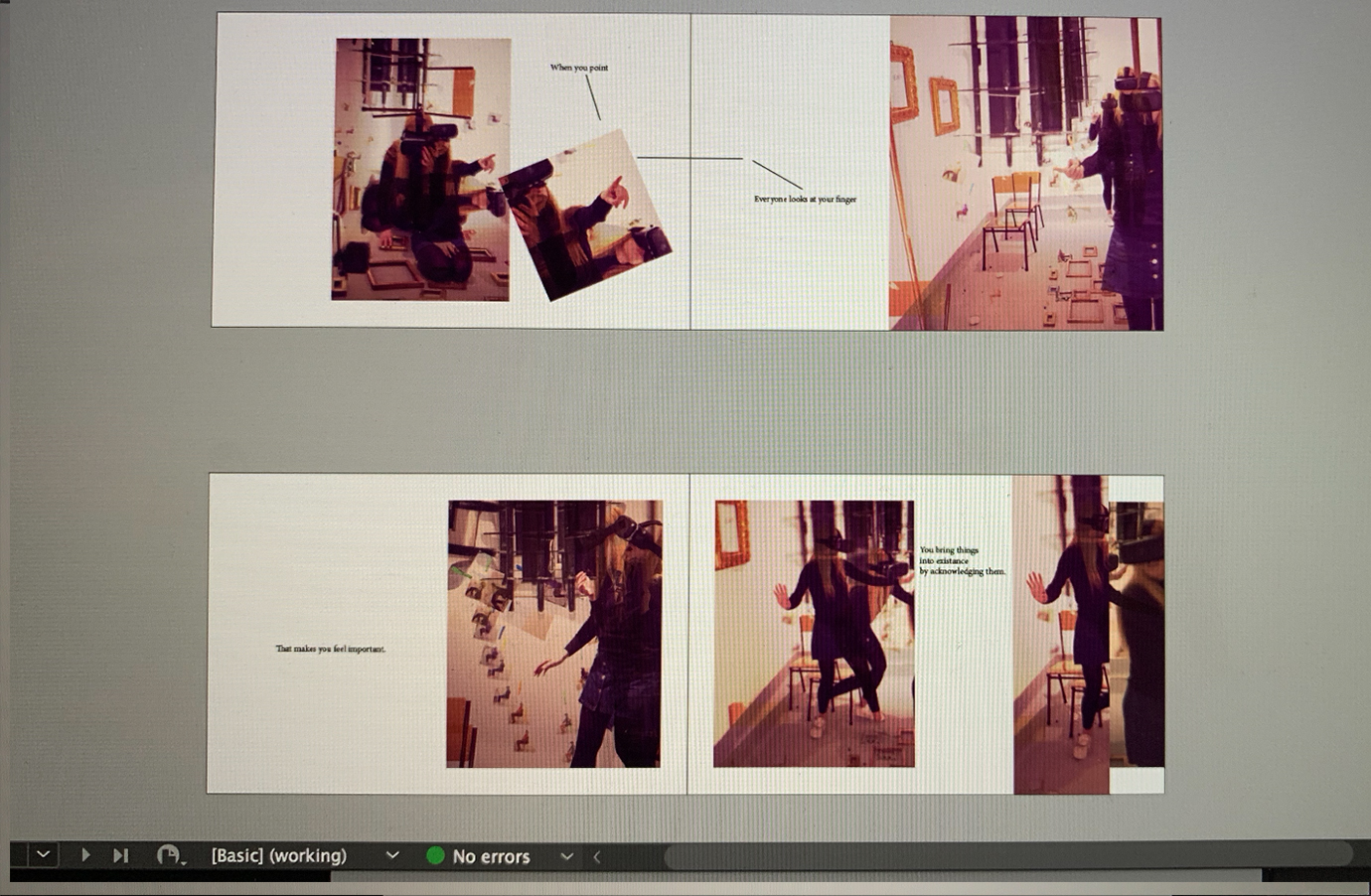Select the photo beside 'That makes you feel important.'
Viewport: 1371px width, 896px height.
tap(554, 634)
